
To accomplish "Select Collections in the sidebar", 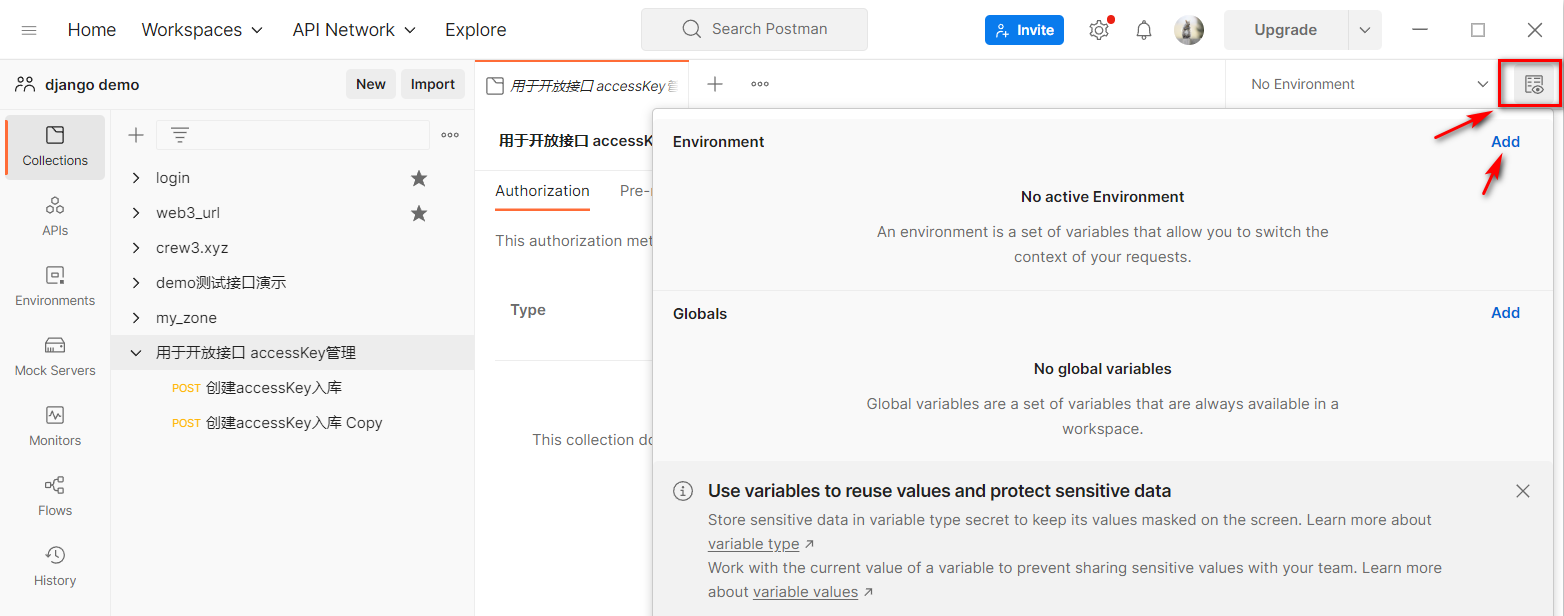I will [55, 147].
